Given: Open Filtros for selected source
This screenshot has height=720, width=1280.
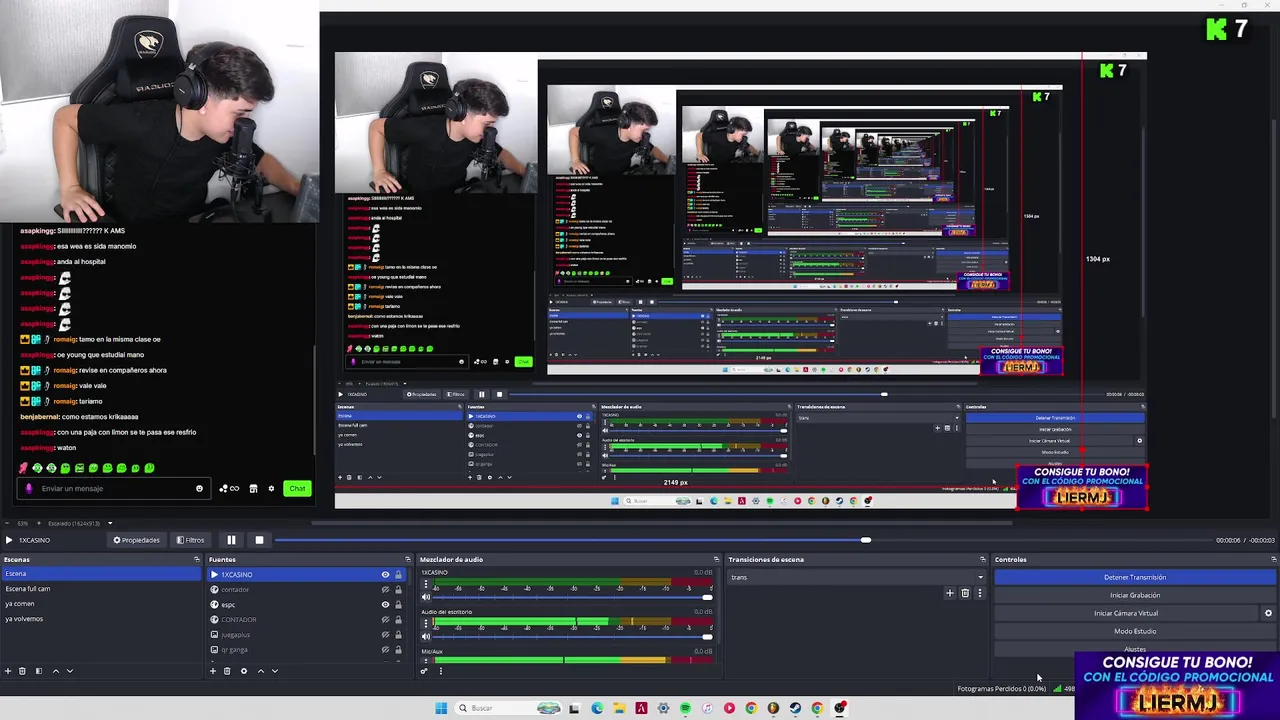Looking at the screenshot, I should tap(191, 540).
